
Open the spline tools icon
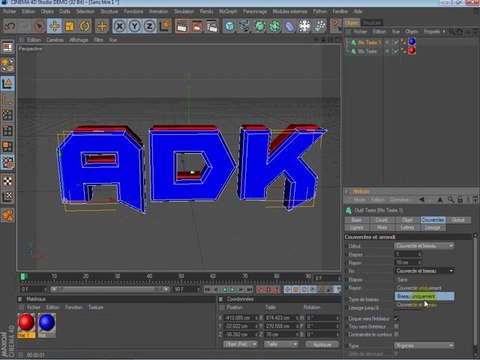(244, 26)
